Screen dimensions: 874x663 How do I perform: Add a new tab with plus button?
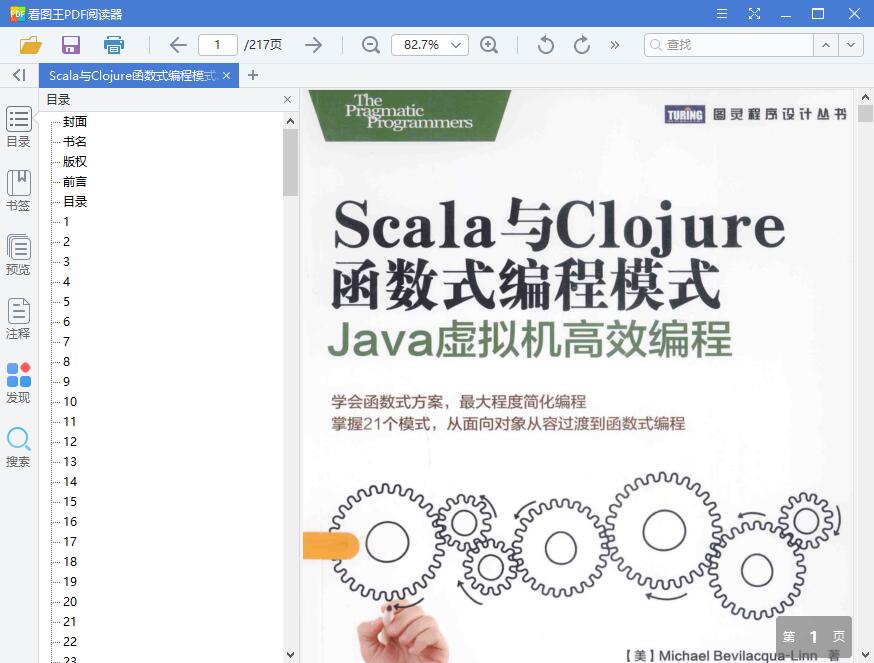coord(253,75)
